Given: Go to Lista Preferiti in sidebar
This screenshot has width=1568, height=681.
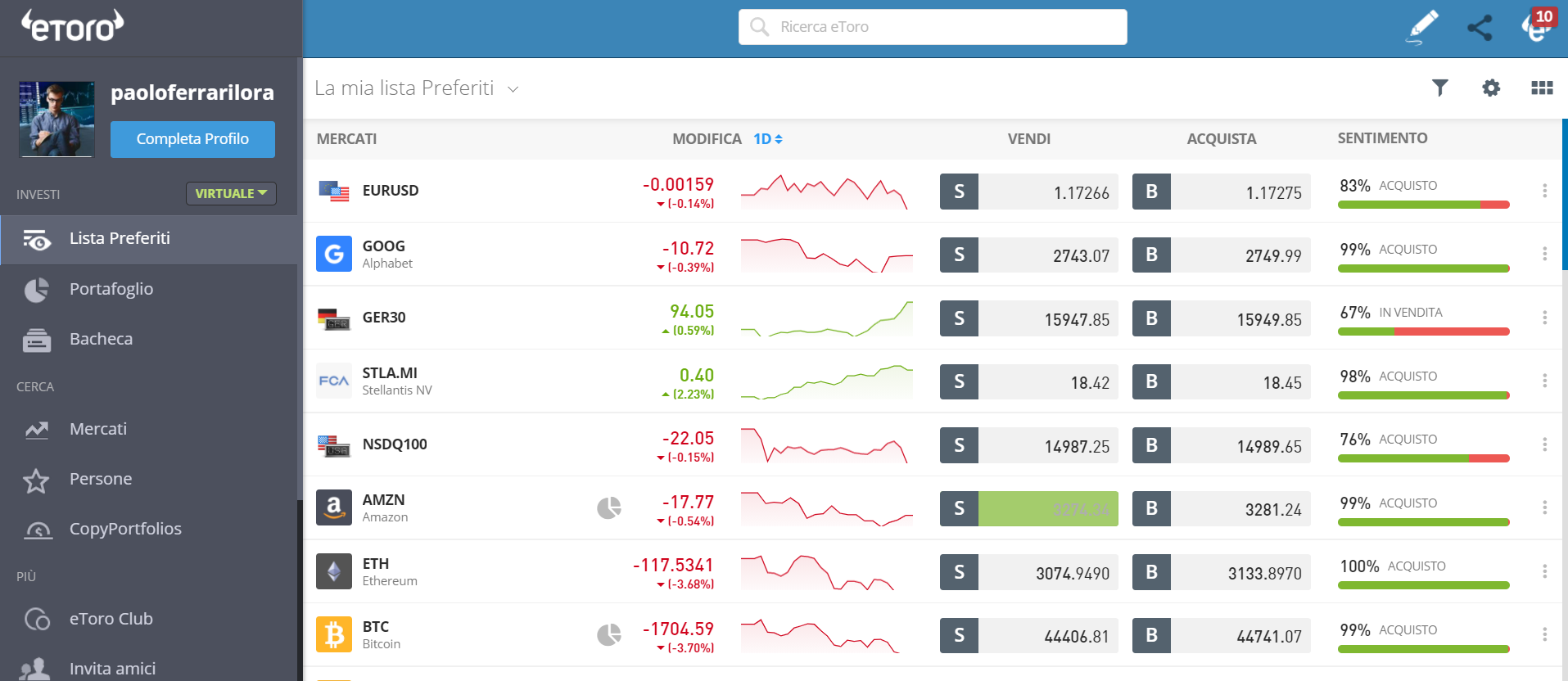Looking at the screenshot, I should [148, 239].
